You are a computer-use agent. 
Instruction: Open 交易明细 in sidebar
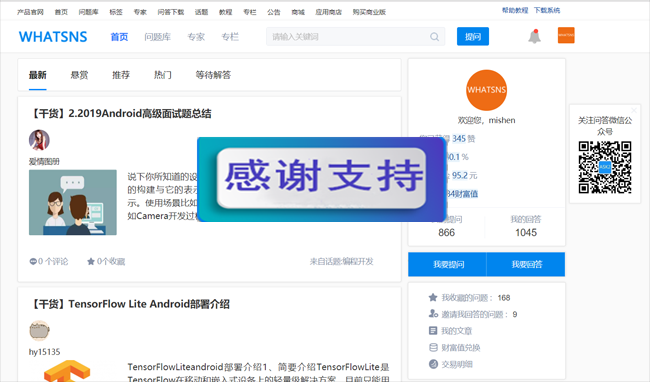point(457,364)
